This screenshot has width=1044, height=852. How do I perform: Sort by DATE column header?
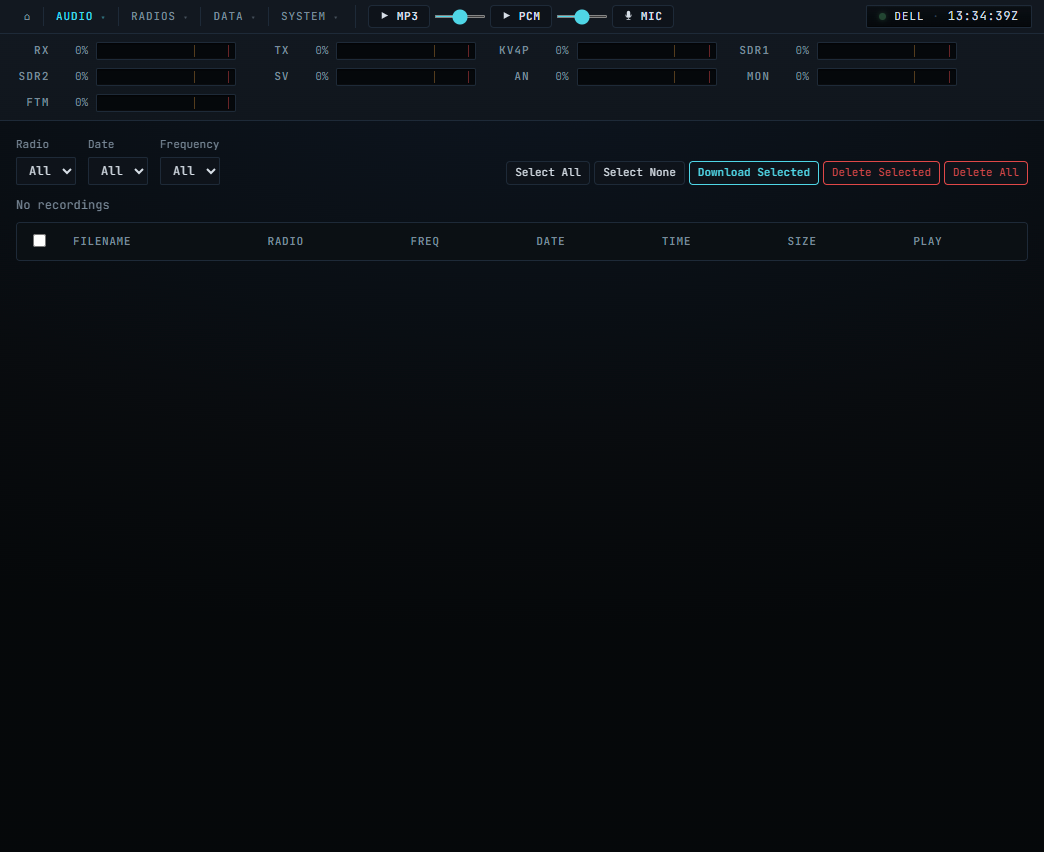pos(551,242)
